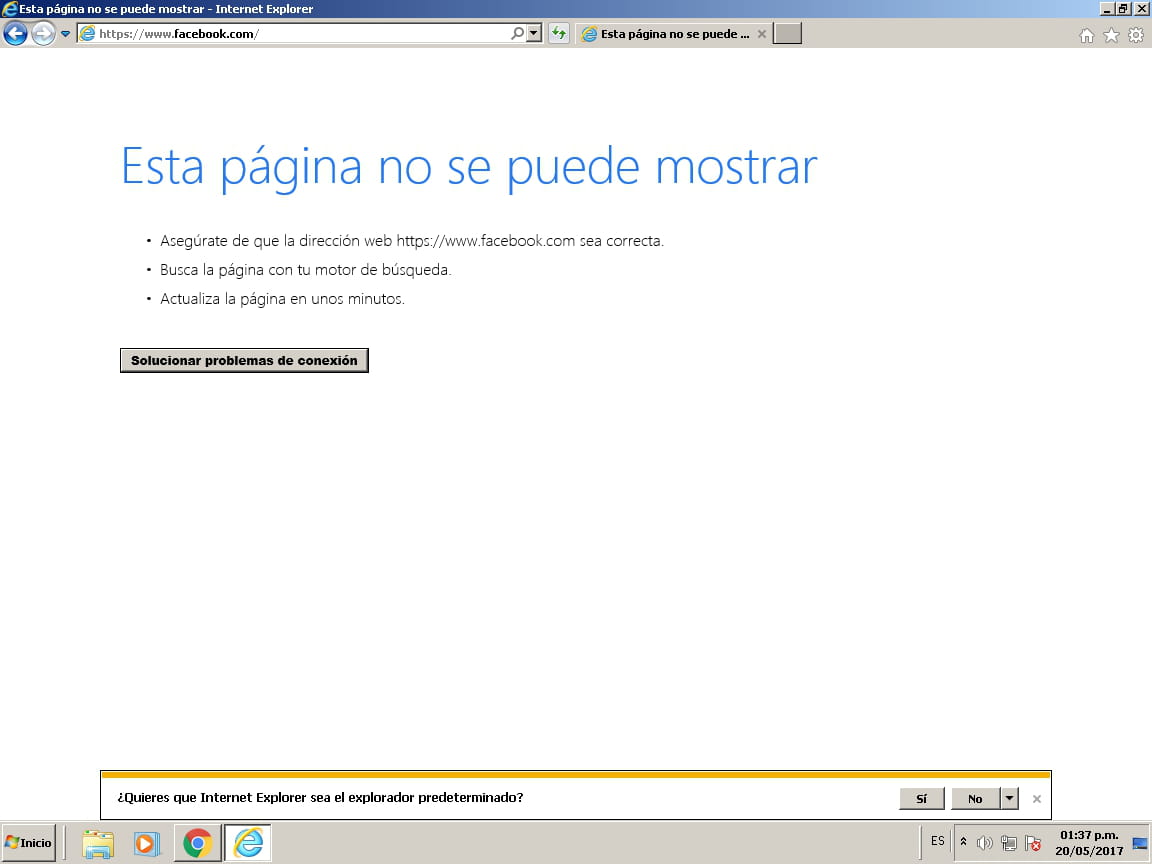Image resolution: width=1152 pixels, height=864 pixels.
Task: Show hidden tray icons arrow
Action: coord(963,842)
